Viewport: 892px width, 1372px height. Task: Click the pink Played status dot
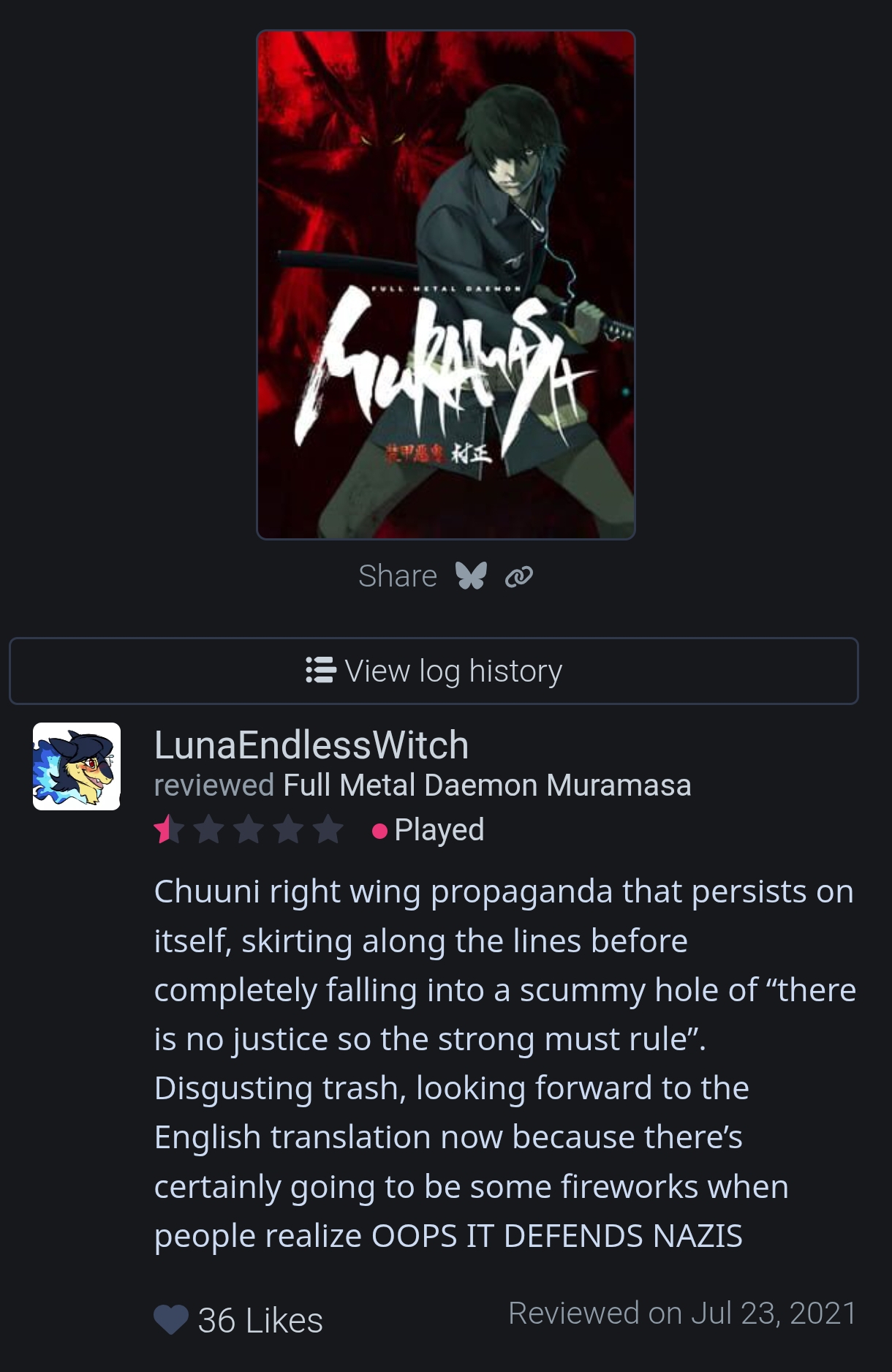[x=379, y=832]
